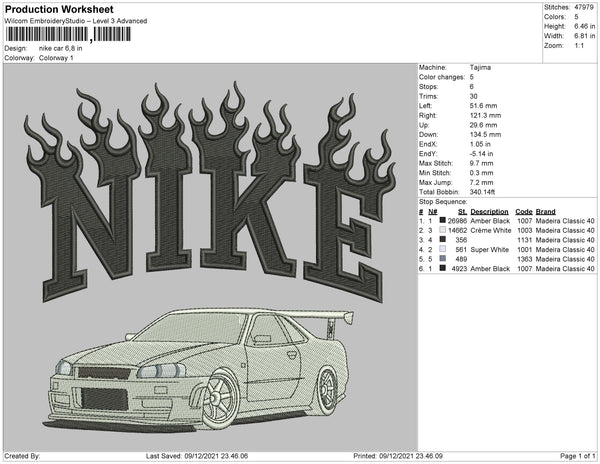Click the Right value '121.3 mm'
Image resolution: width=600 pixels, height=464 pixels.
pos(485,116)
